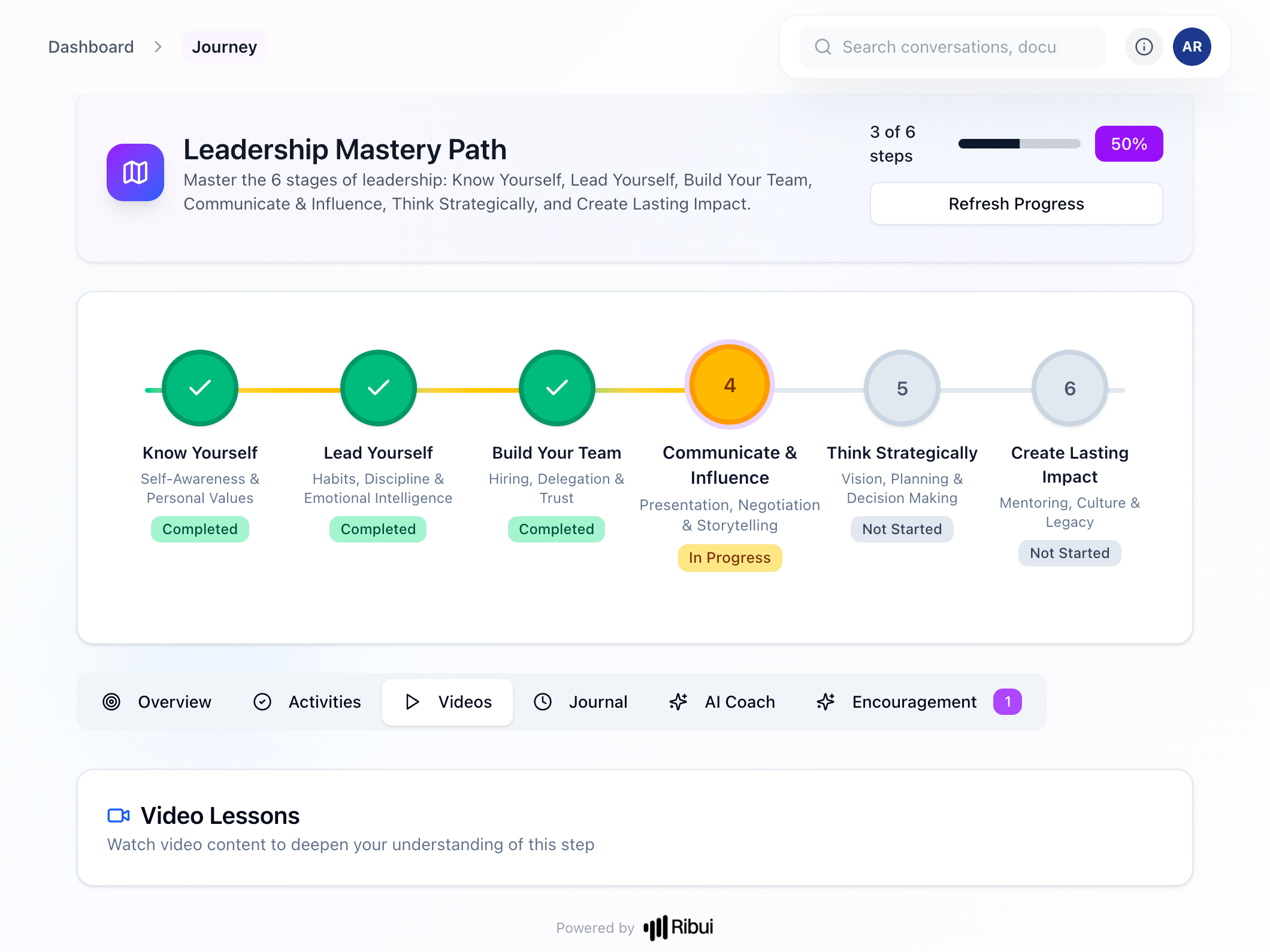The height and width of the screenshot is (952, 1270).
Task: Click the completed Know Yourself checkmark circle
Action: tap(199, 388)
